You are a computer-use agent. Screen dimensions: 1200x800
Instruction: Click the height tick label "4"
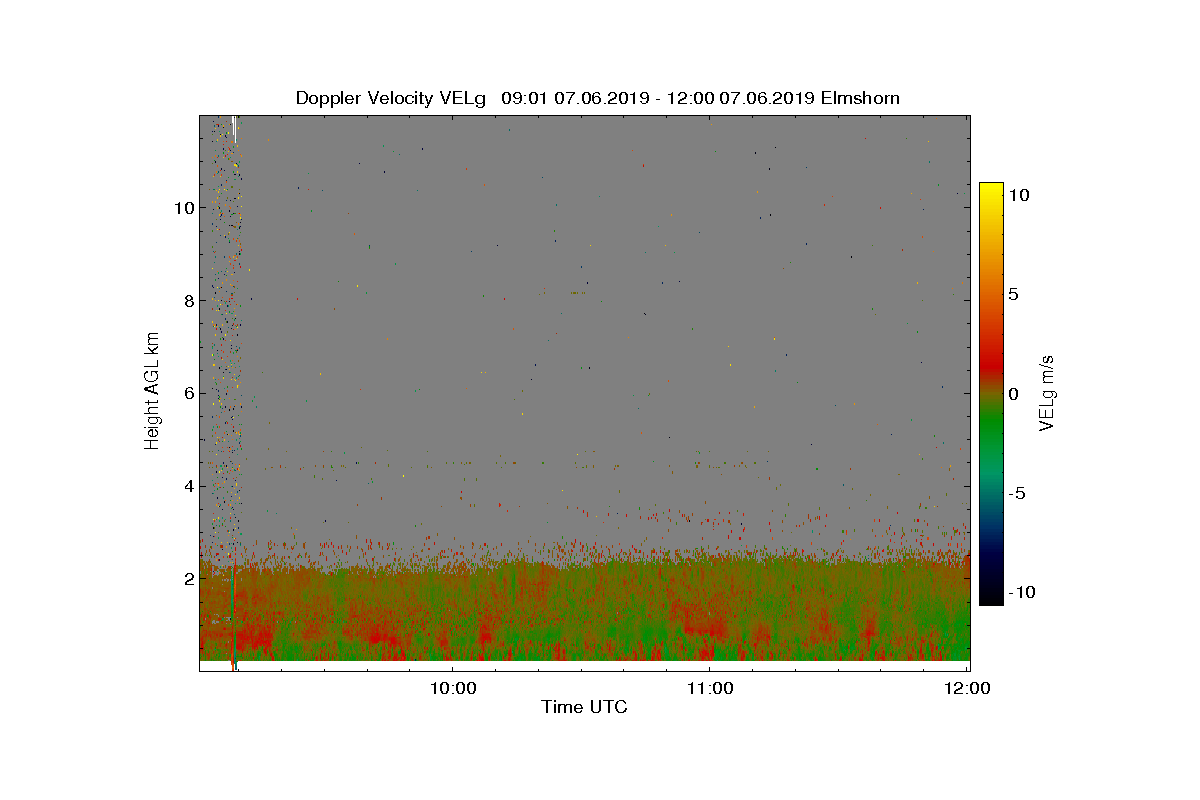tap(187, 486)
